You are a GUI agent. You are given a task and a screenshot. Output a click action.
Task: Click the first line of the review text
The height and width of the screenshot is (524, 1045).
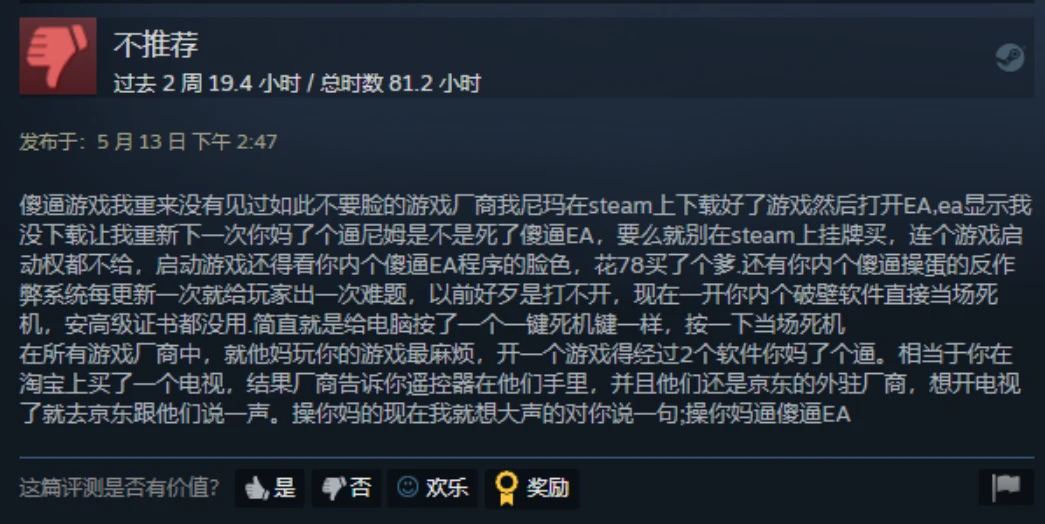[525, 205]
